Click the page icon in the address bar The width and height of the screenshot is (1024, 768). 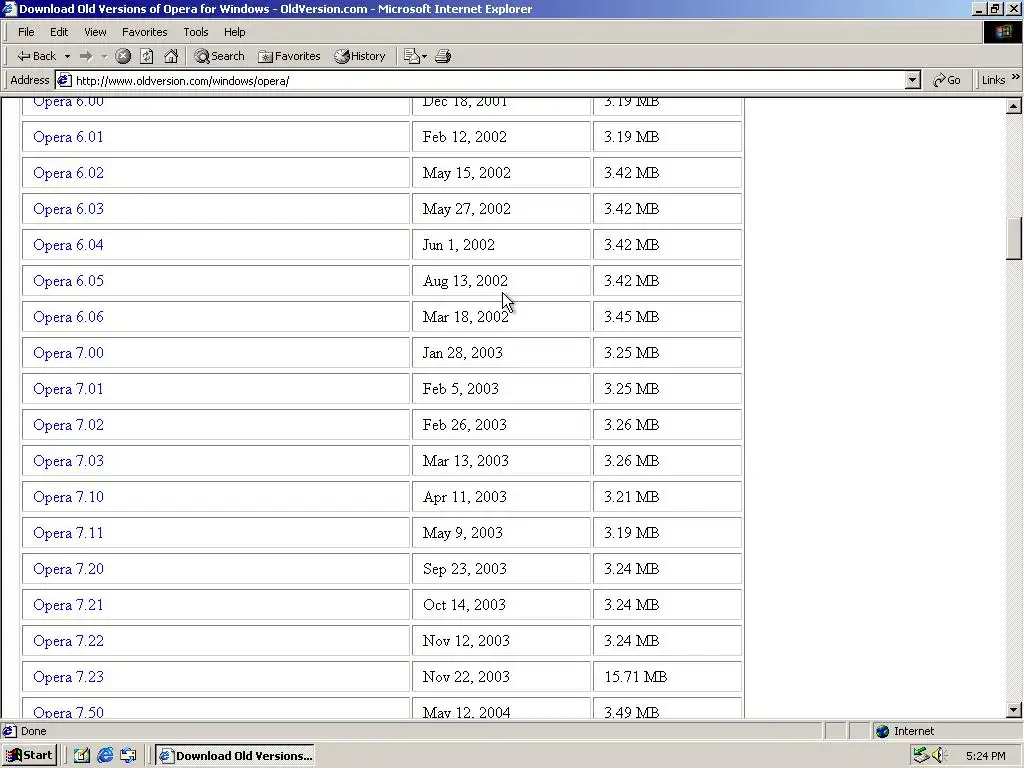(x=64, y=80)
